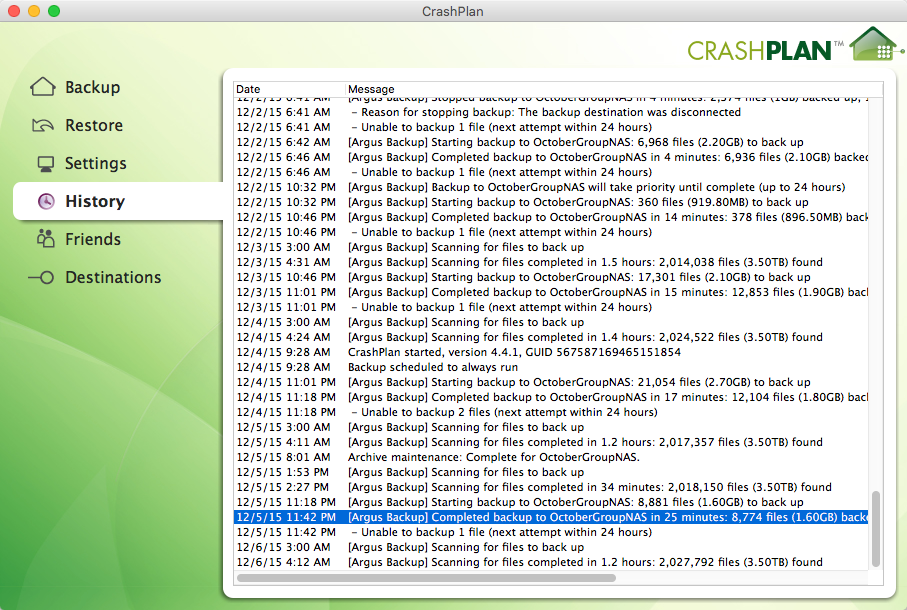Viewport: 907px width, 610px height.
Task: Select 12/5/15 1:53 PM Scanning for files row
Action: point(551,472)
